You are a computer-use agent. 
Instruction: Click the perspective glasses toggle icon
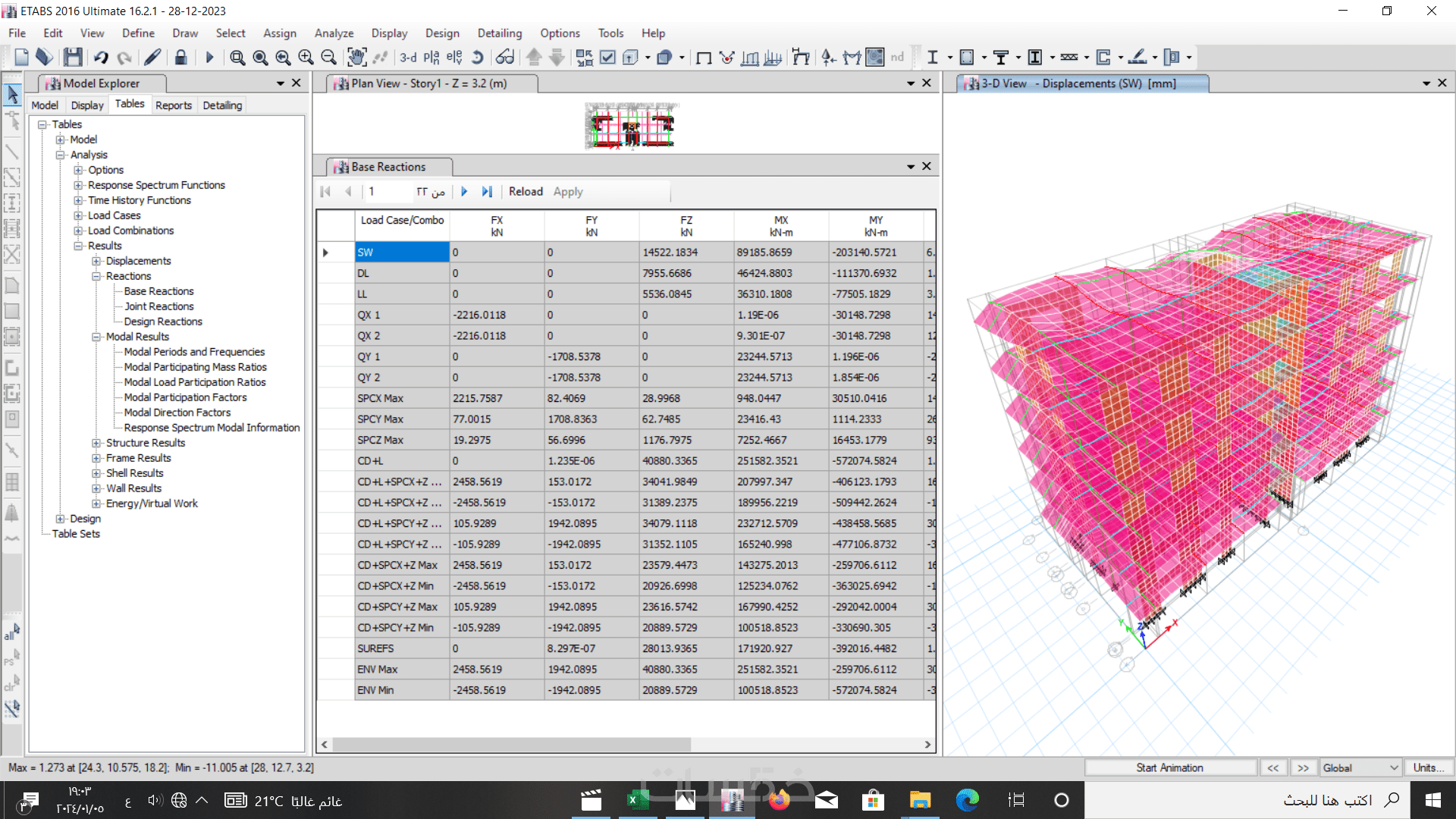pyautogui.click(x=505, y=57)
